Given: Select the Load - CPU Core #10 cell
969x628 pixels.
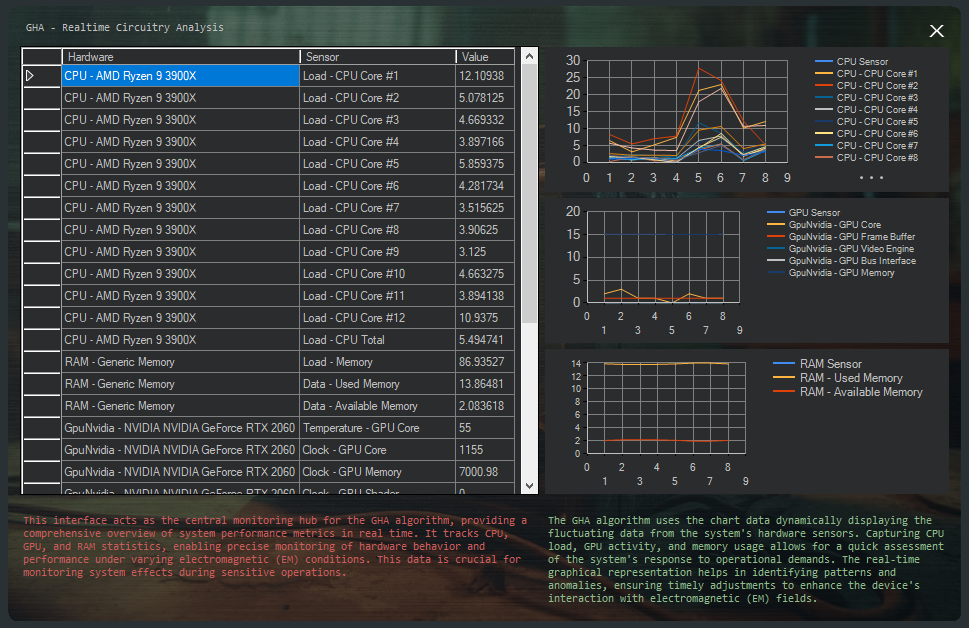Looking at the screenshot, I should [378, 274].
